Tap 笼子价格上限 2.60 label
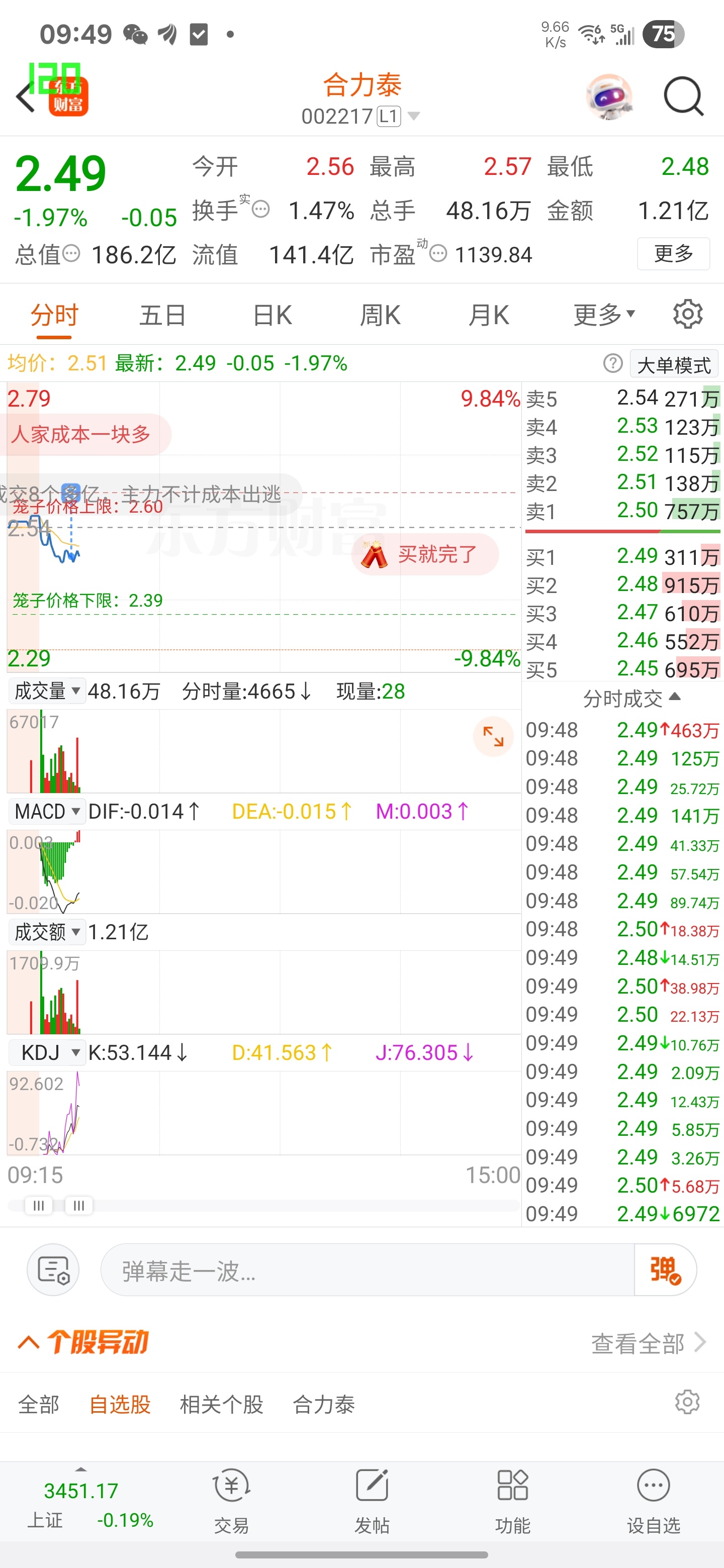The image size is (724, 1568). (87, 507)
